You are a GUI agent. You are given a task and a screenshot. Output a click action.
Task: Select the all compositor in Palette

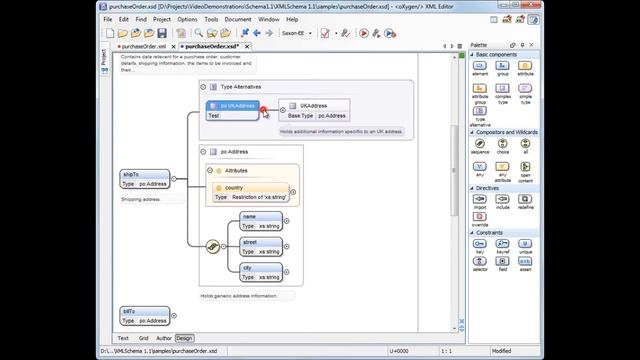pyautogui.click(x=525, y=146)
